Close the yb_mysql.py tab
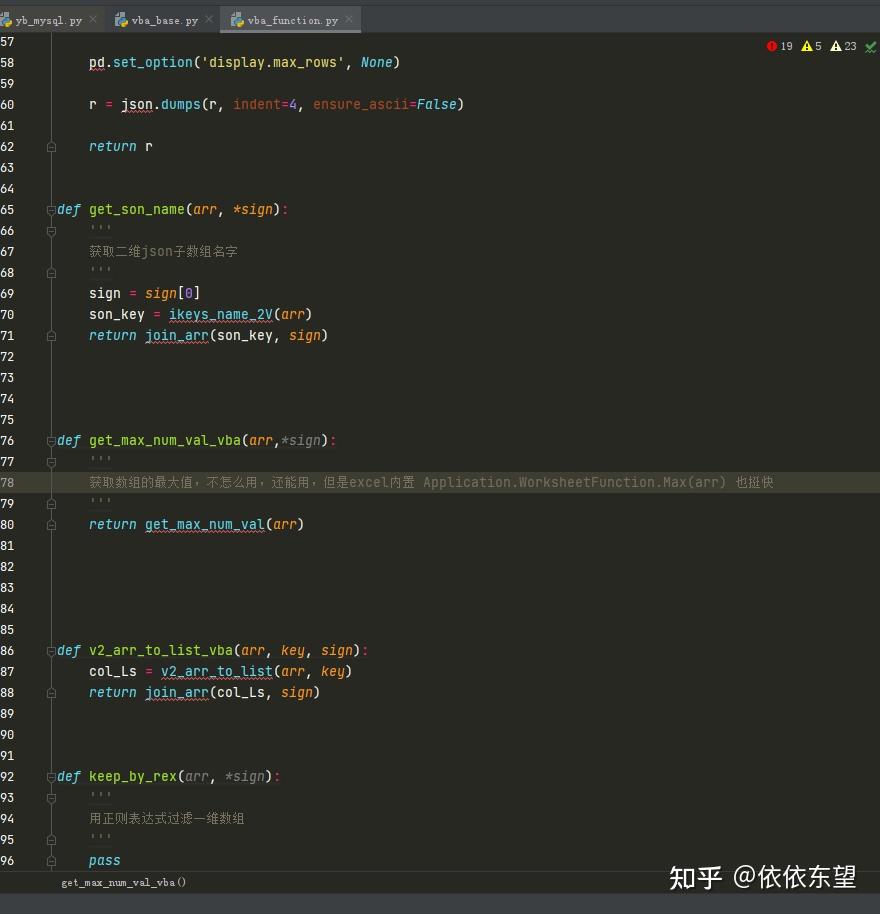This screenshot has width=880, height=914. [93, 20]
